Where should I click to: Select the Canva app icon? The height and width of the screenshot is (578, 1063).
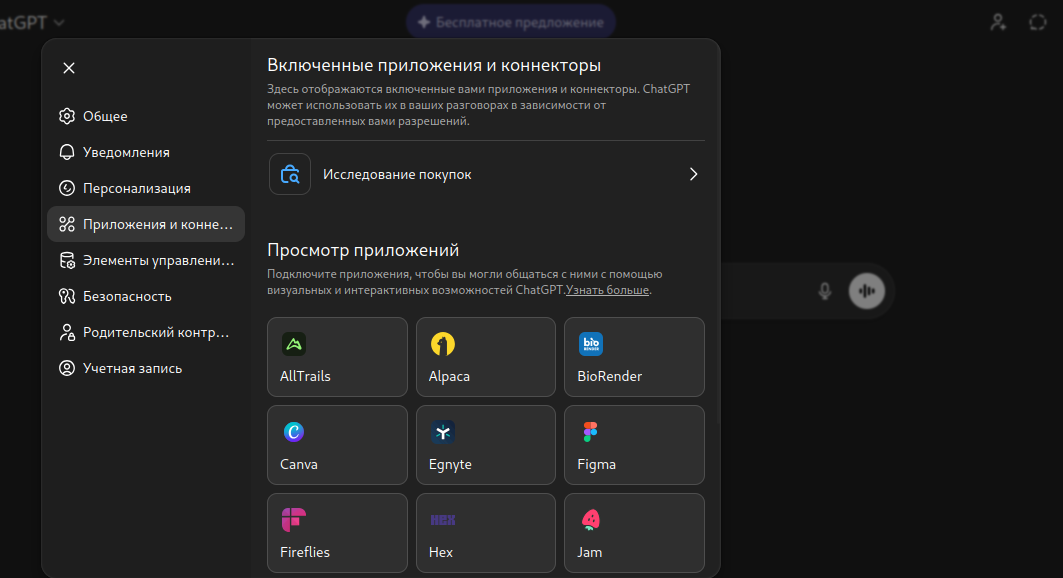[294, 432]
